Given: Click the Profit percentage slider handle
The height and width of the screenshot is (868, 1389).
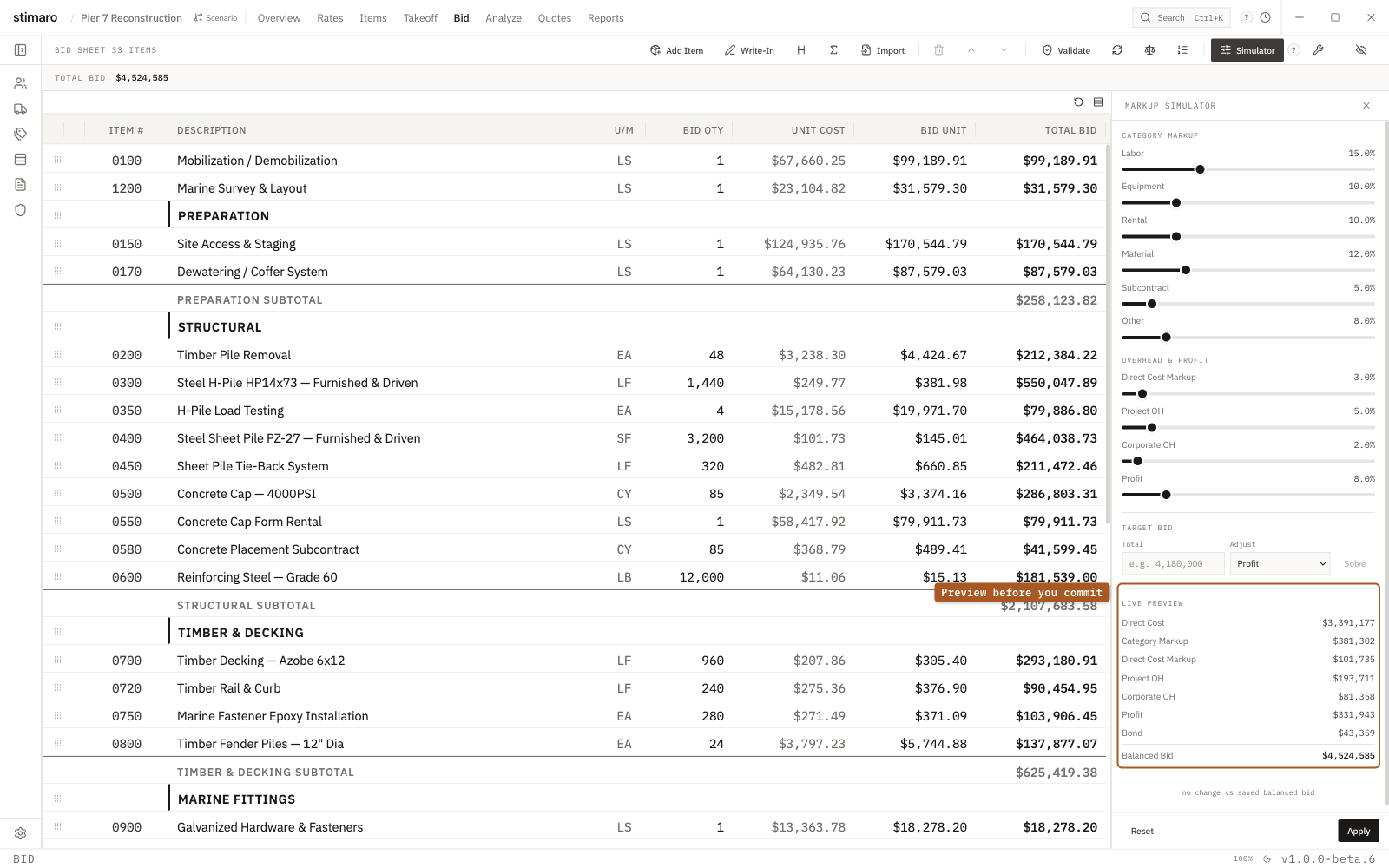Looking at the screenshot, I should 1166,495.
